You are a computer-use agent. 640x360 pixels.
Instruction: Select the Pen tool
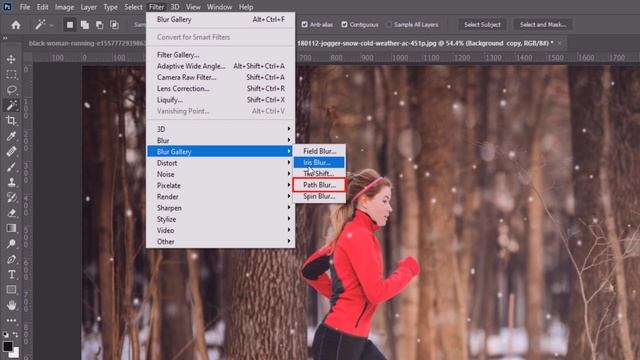(11, 259)
